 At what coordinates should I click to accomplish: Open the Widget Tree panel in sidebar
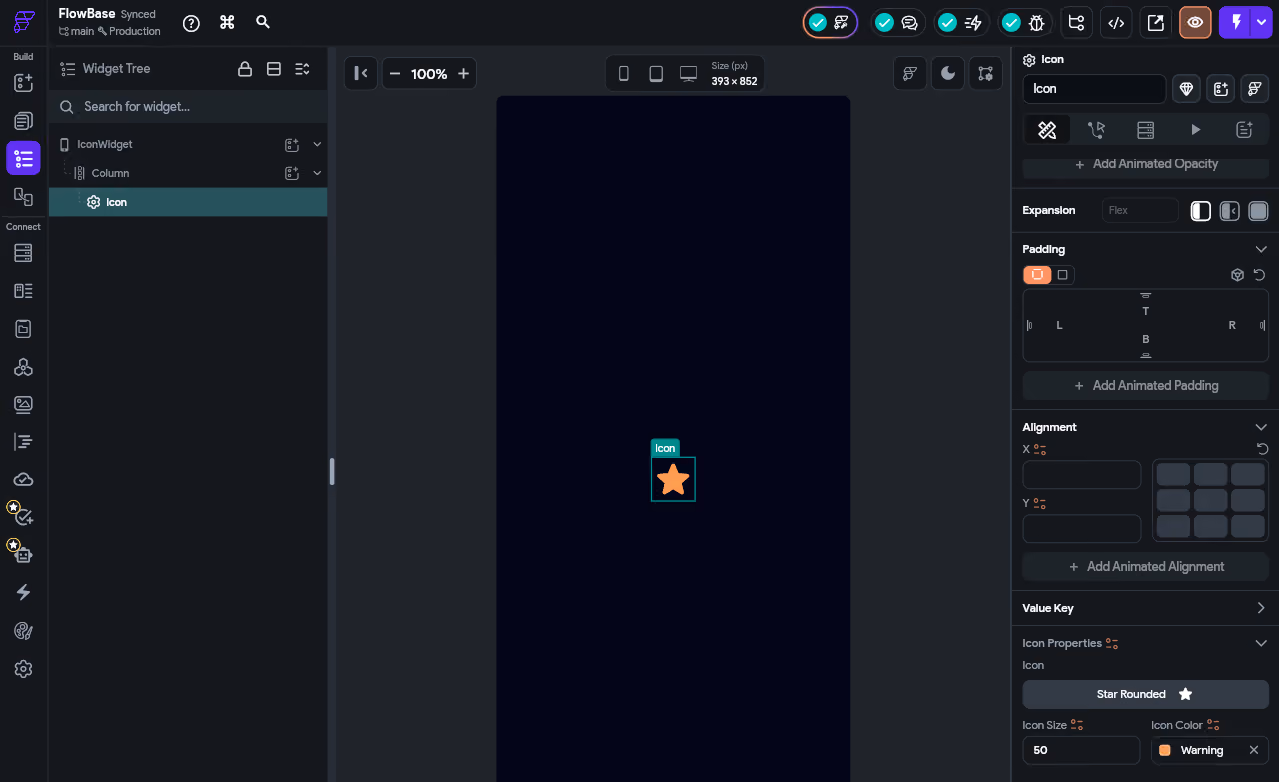pyautogui.click(x=23, y=158)
